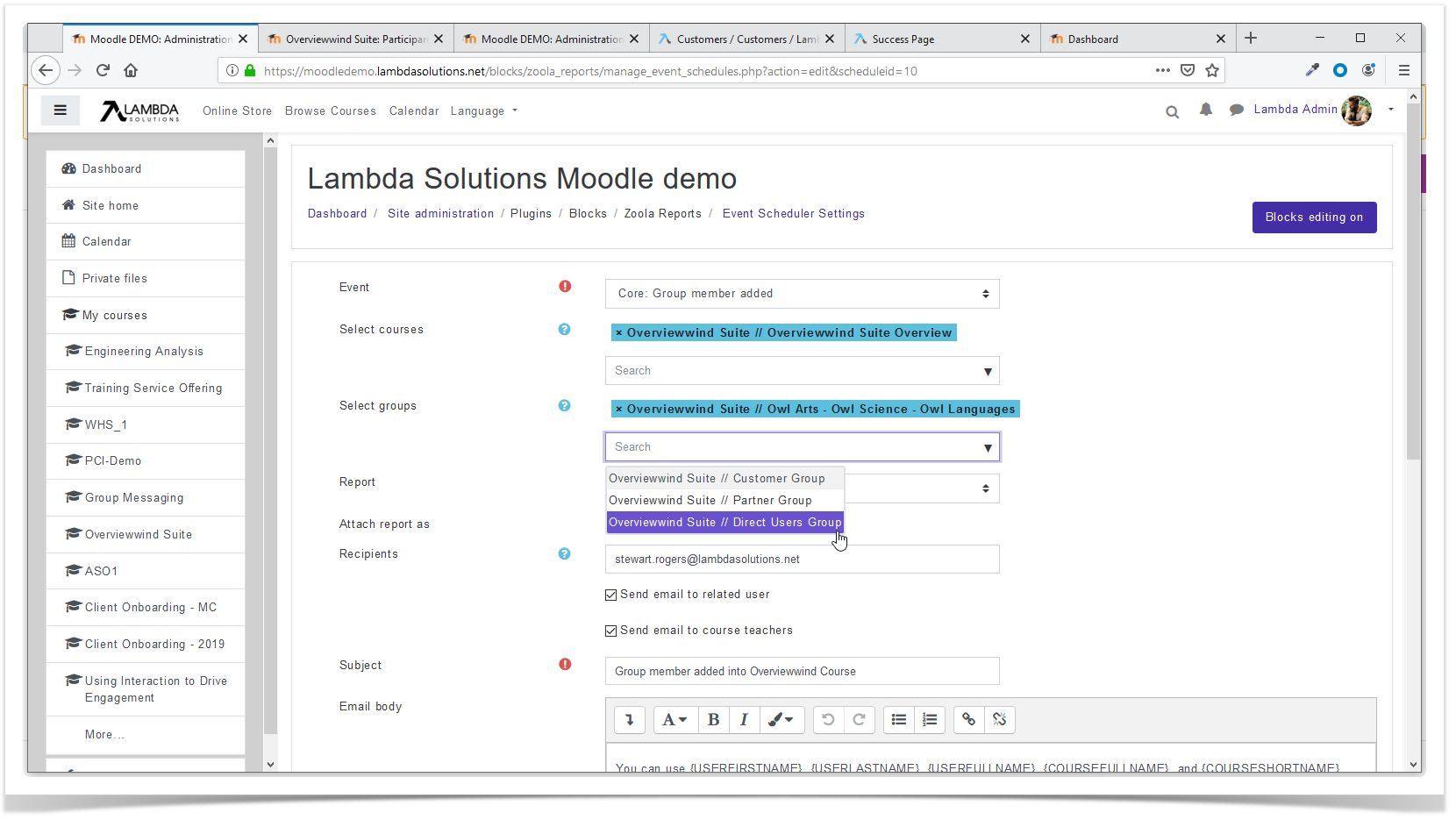The height and width of the screenshot is (820, 1456).
Task: Click the Lambda Admin profile avatar
Action: 1356,111
